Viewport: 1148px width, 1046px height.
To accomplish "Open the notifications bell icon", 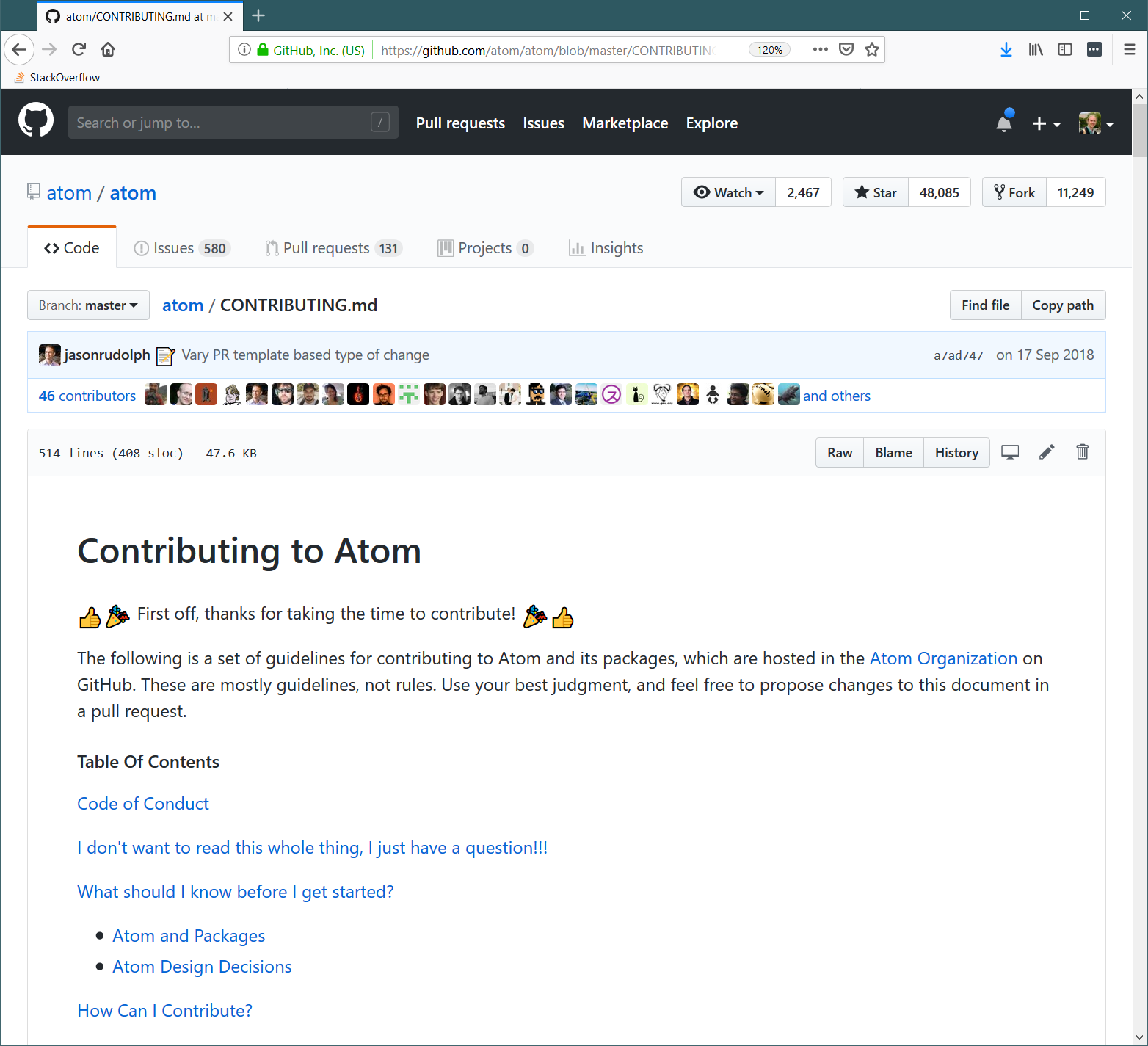I will 1004,122.
